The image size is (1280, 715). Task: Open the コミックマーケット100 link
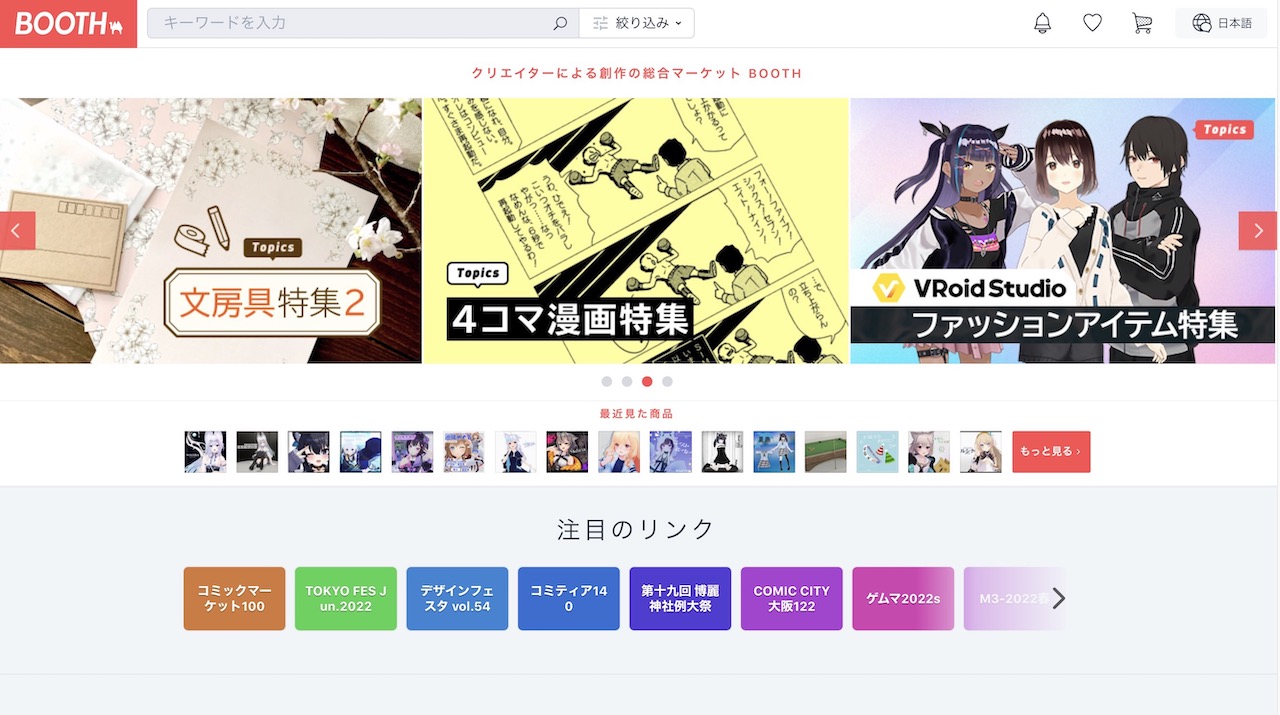tap(234, 599)
